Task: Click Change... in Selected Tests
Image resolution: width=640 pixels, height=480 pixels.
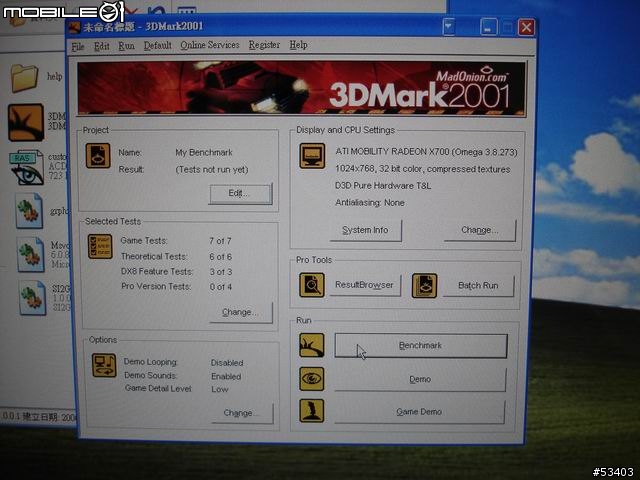Action: tap(241, 312)
